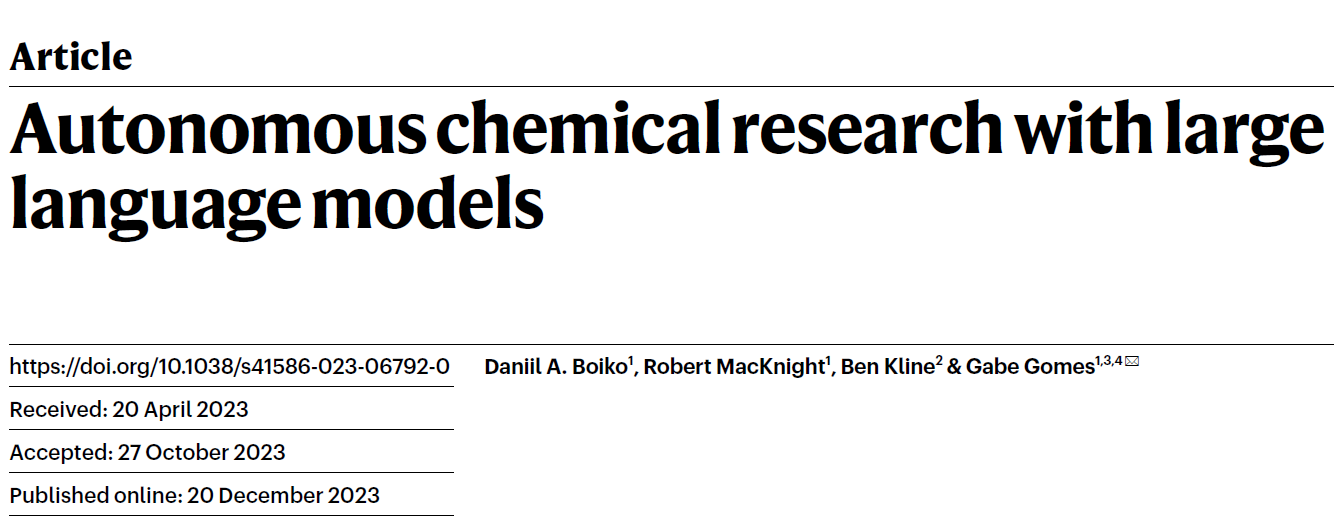The width and height of the screenshot is (1334, 522).
Task: Click the word Autonomous in title
Action: click(x=217, y=129)
